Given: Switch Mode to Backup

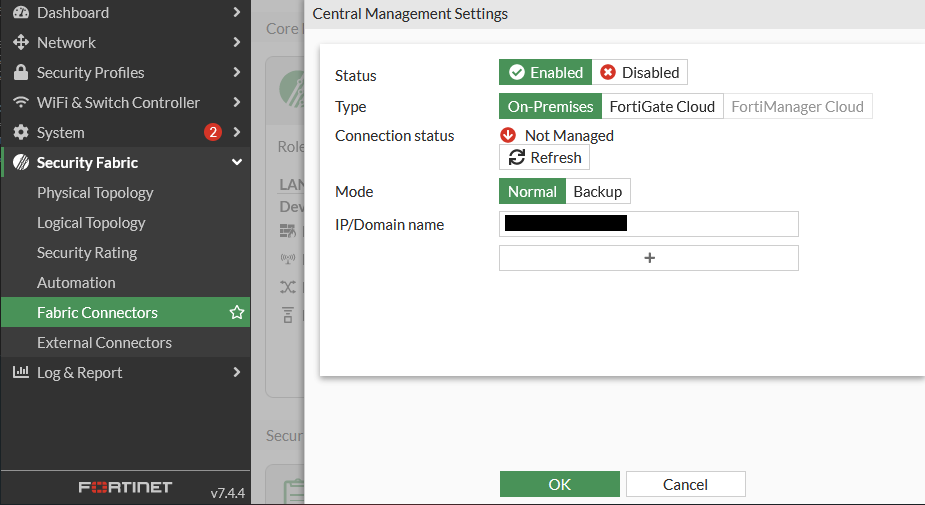Looking at the screenshot, I should (598, 192).
